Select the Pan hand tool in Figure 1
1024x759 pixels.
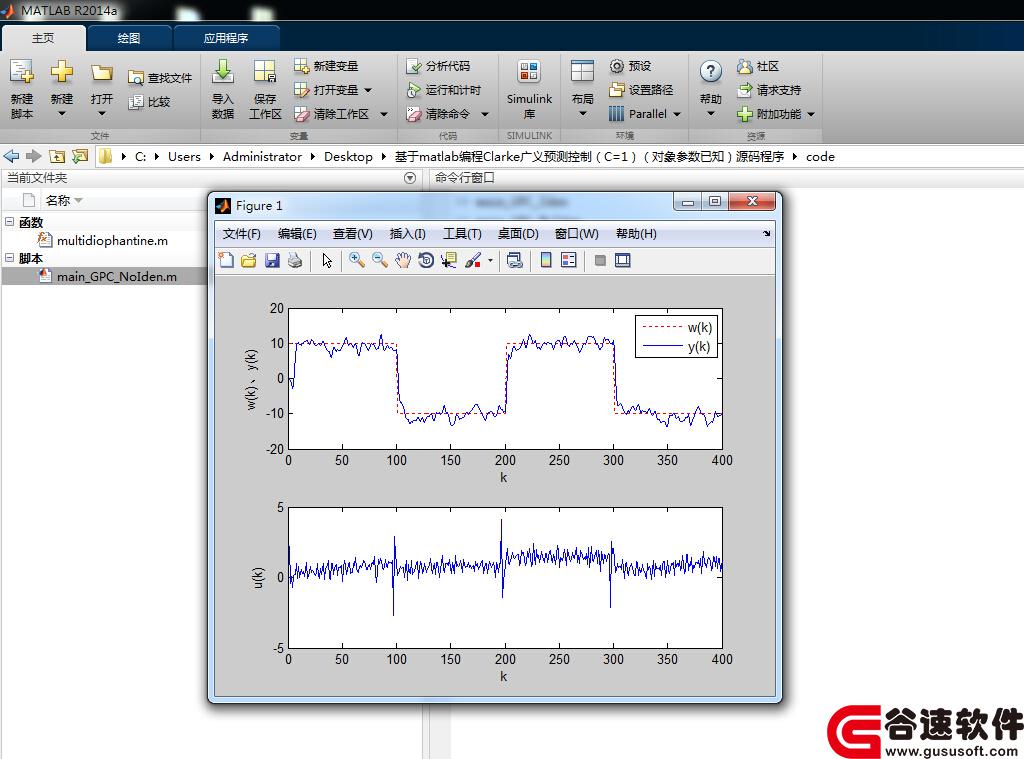[x=403, y=261]
